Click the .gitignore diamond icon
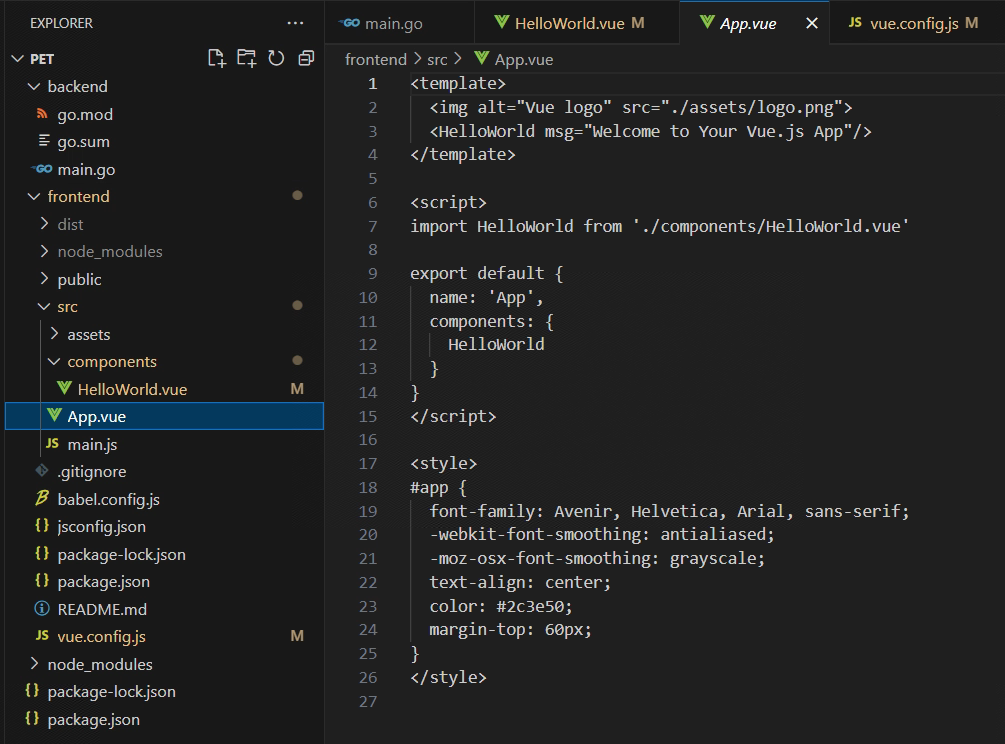This screenshot has height=744, width=1005. pos(42,471)
